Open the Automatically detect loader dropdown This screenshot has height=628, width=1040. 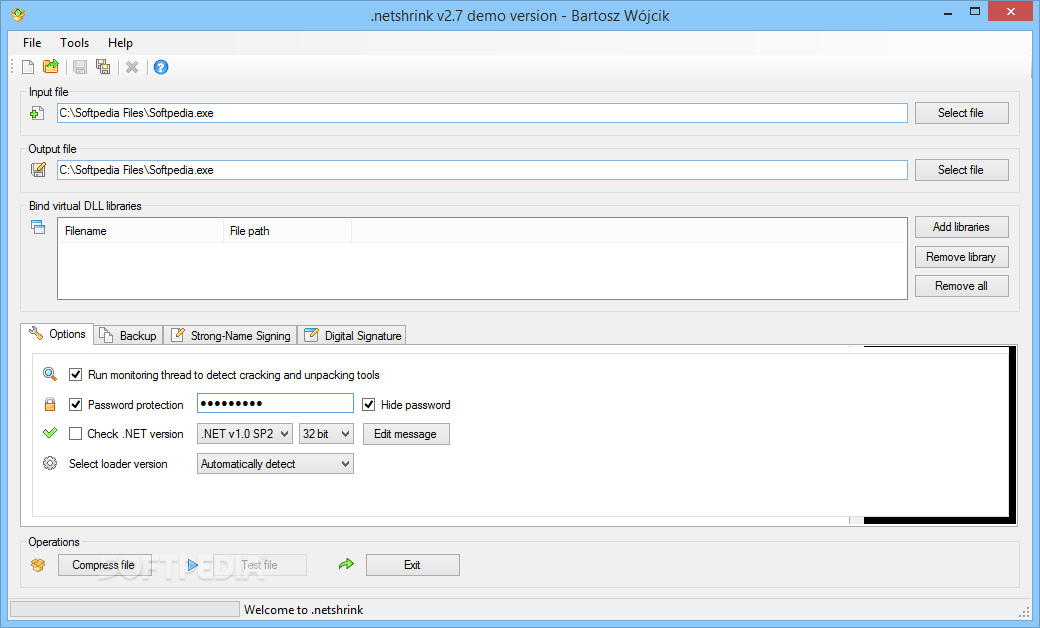(275, 464)
